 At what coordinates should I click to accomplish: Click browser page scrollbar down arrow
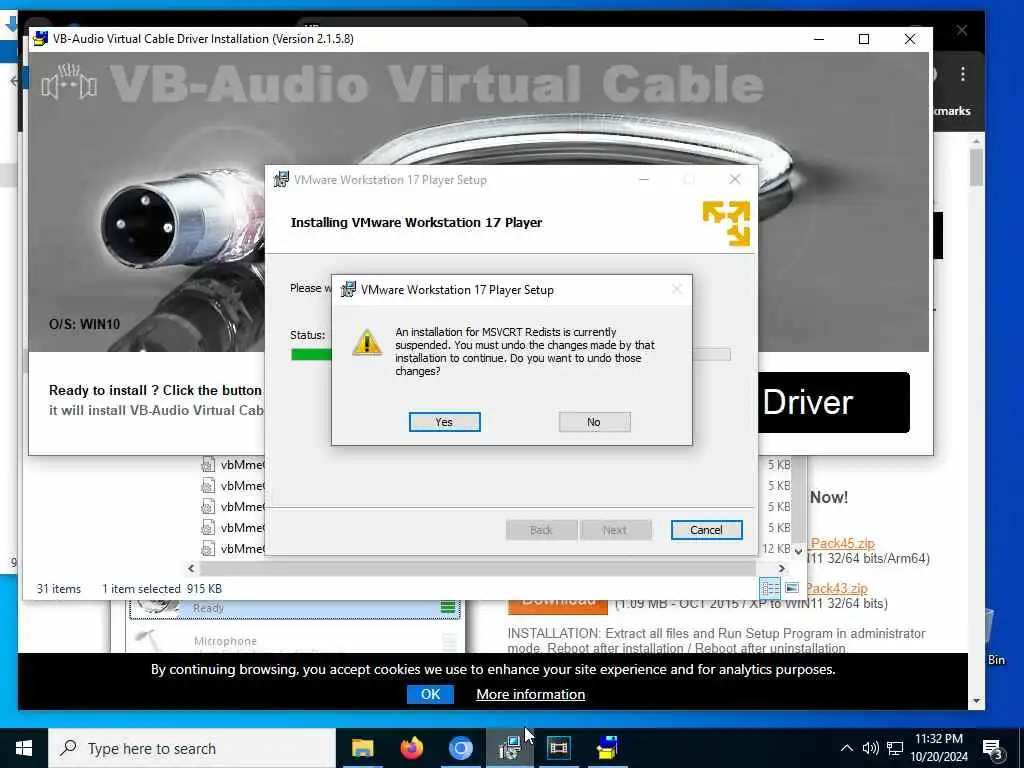[976, 701]
